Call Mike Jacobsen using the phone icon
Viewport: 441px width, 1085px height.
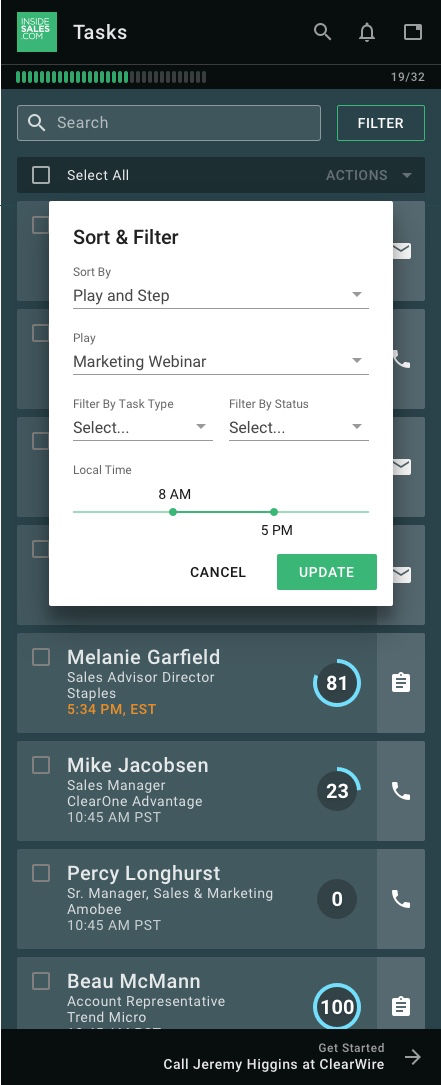[x=401, y=791]
